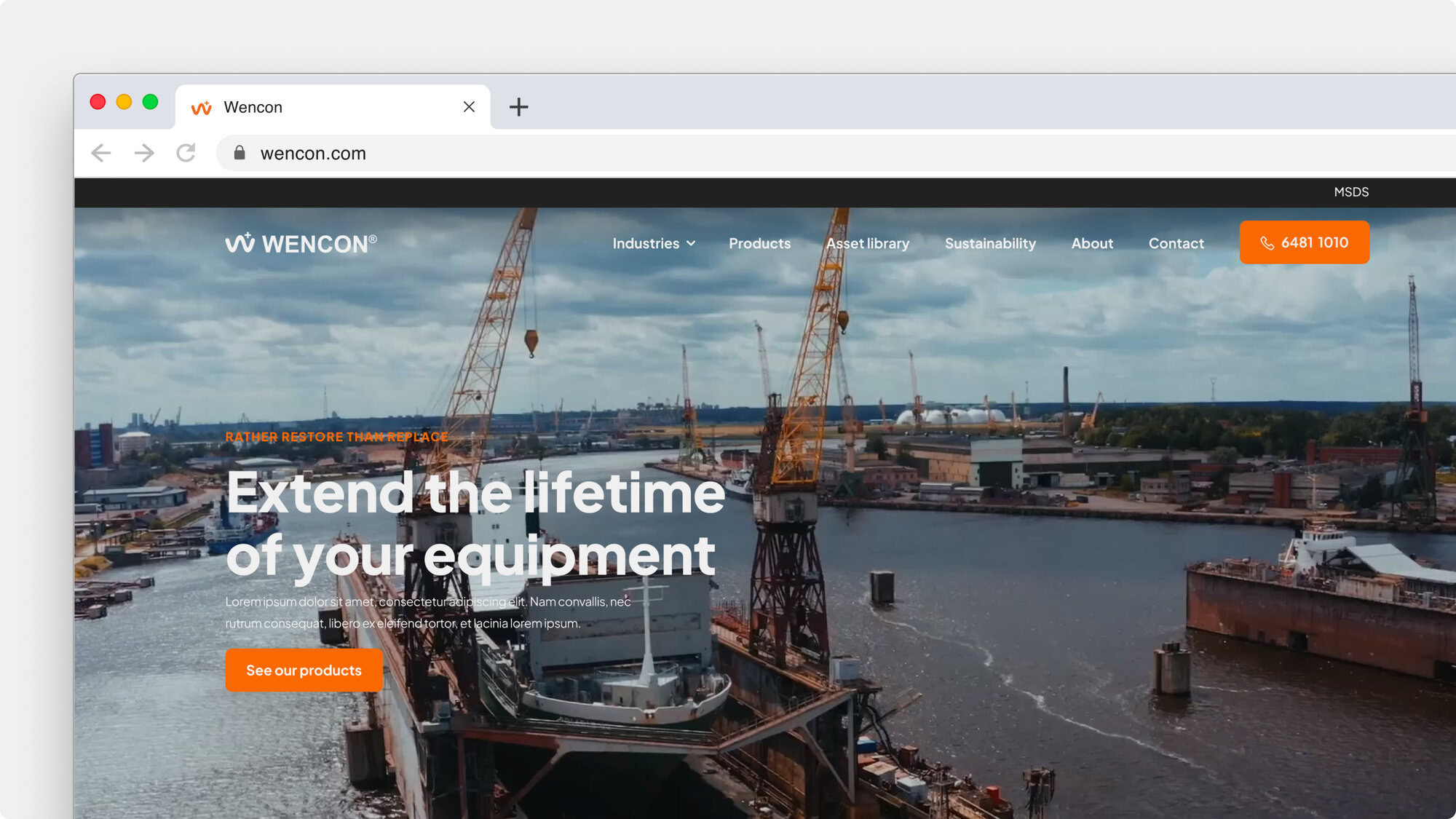Click the red close window button
Viewport: 1456px width, 819px height.
98,101
